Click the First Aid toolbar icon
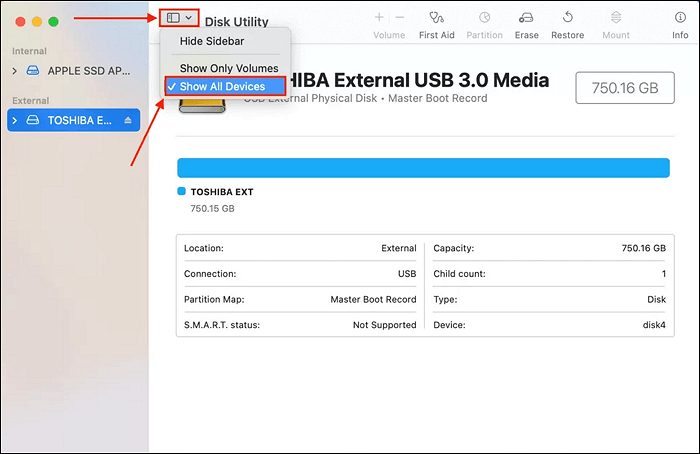 (x=436, y=18)
